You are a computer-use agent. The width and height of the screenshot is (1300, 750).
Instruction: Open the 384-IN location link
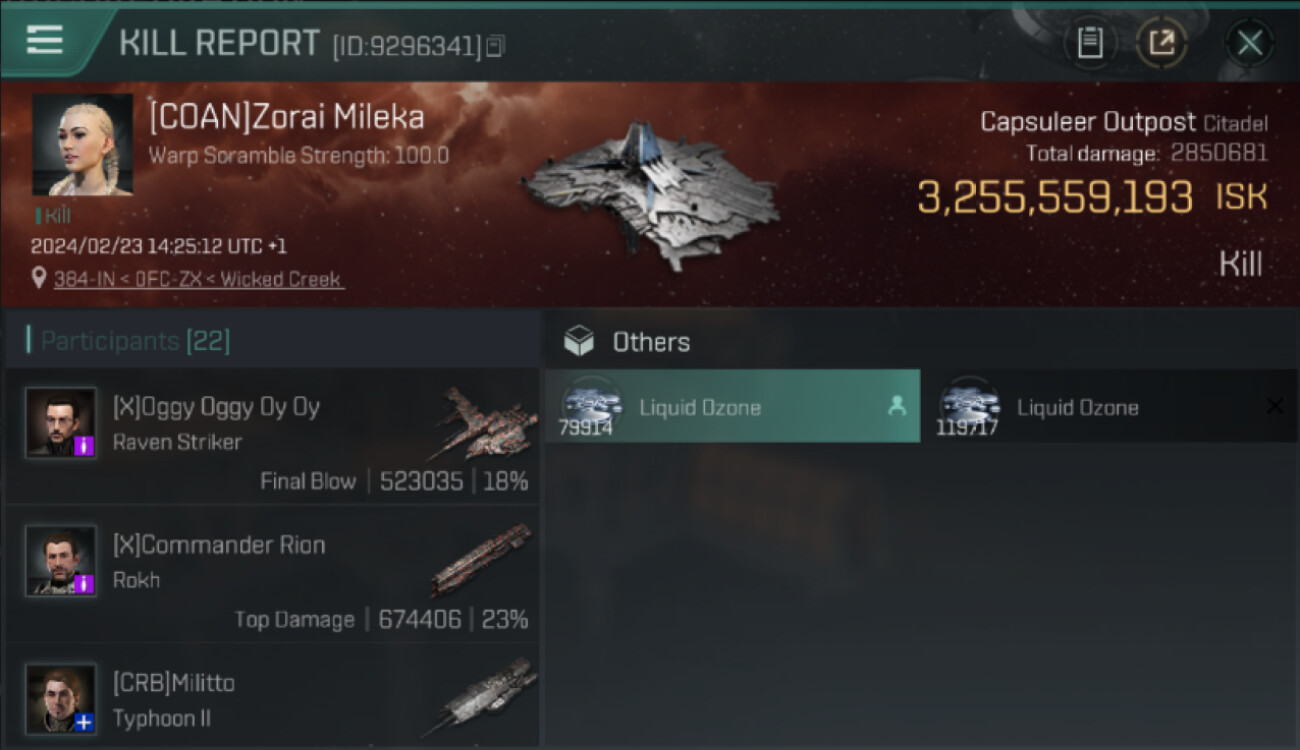pos(198,280)
